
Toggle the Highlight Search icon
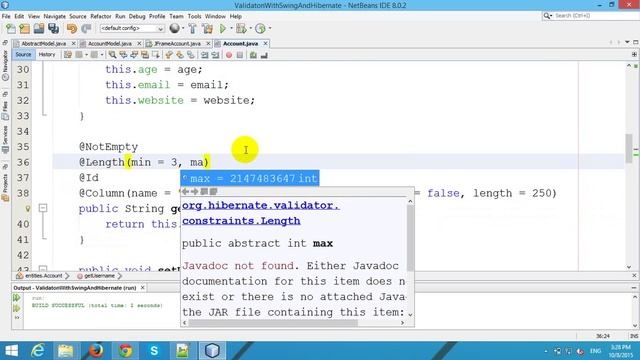(x=145, y=55)
